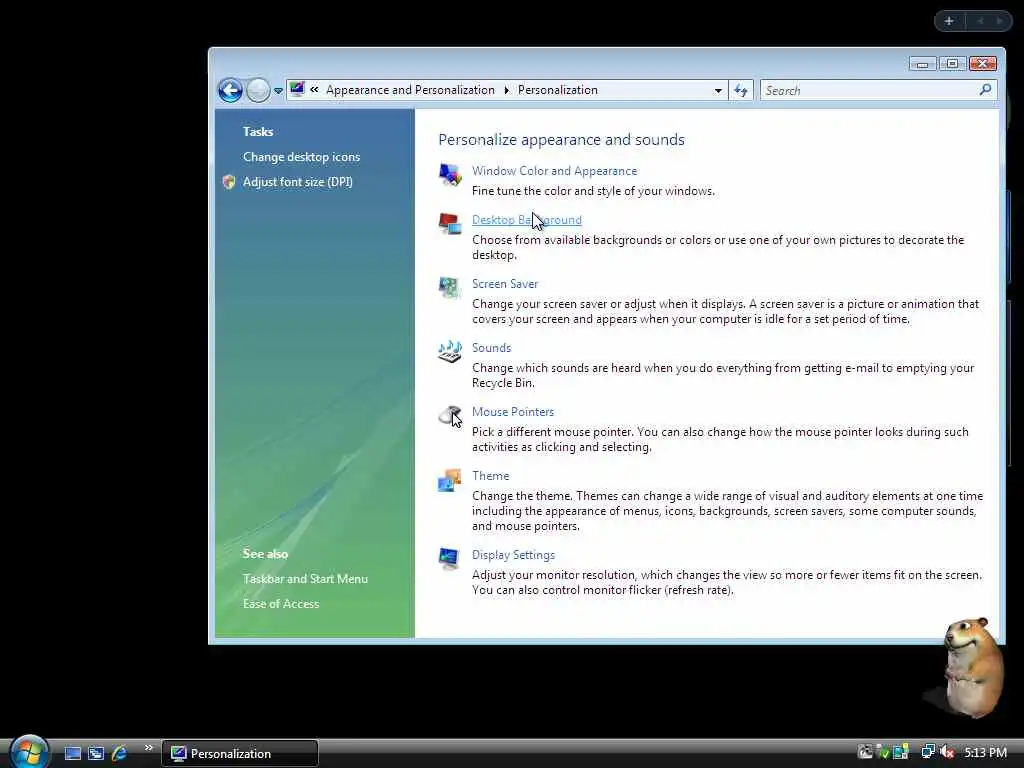This screenshot has height=768, width=1024.
Task: Maximize the Personalization window
Action: point(952,63)
